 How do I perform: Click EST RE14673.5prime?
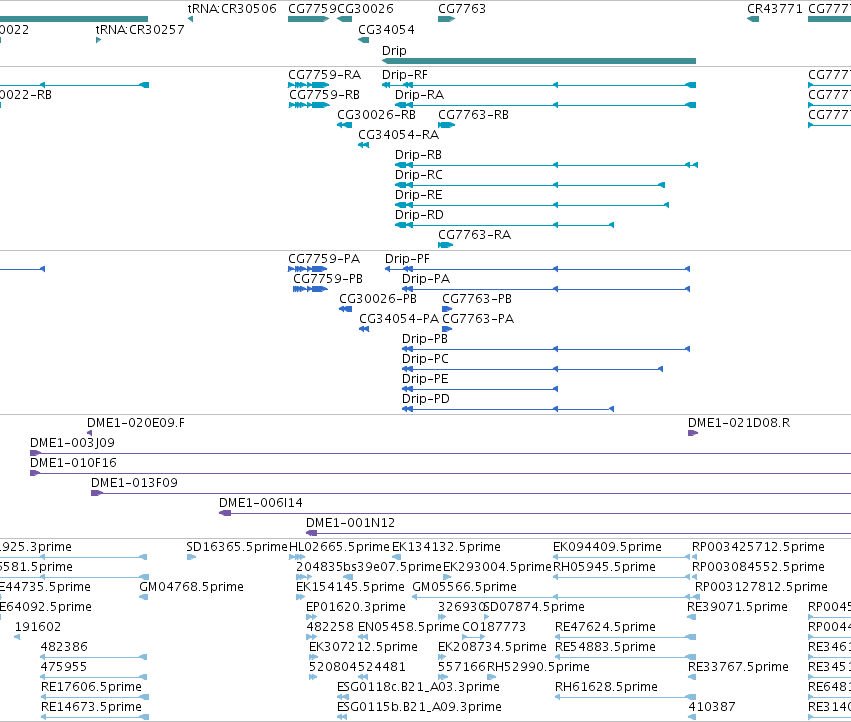tap(91, 707)
